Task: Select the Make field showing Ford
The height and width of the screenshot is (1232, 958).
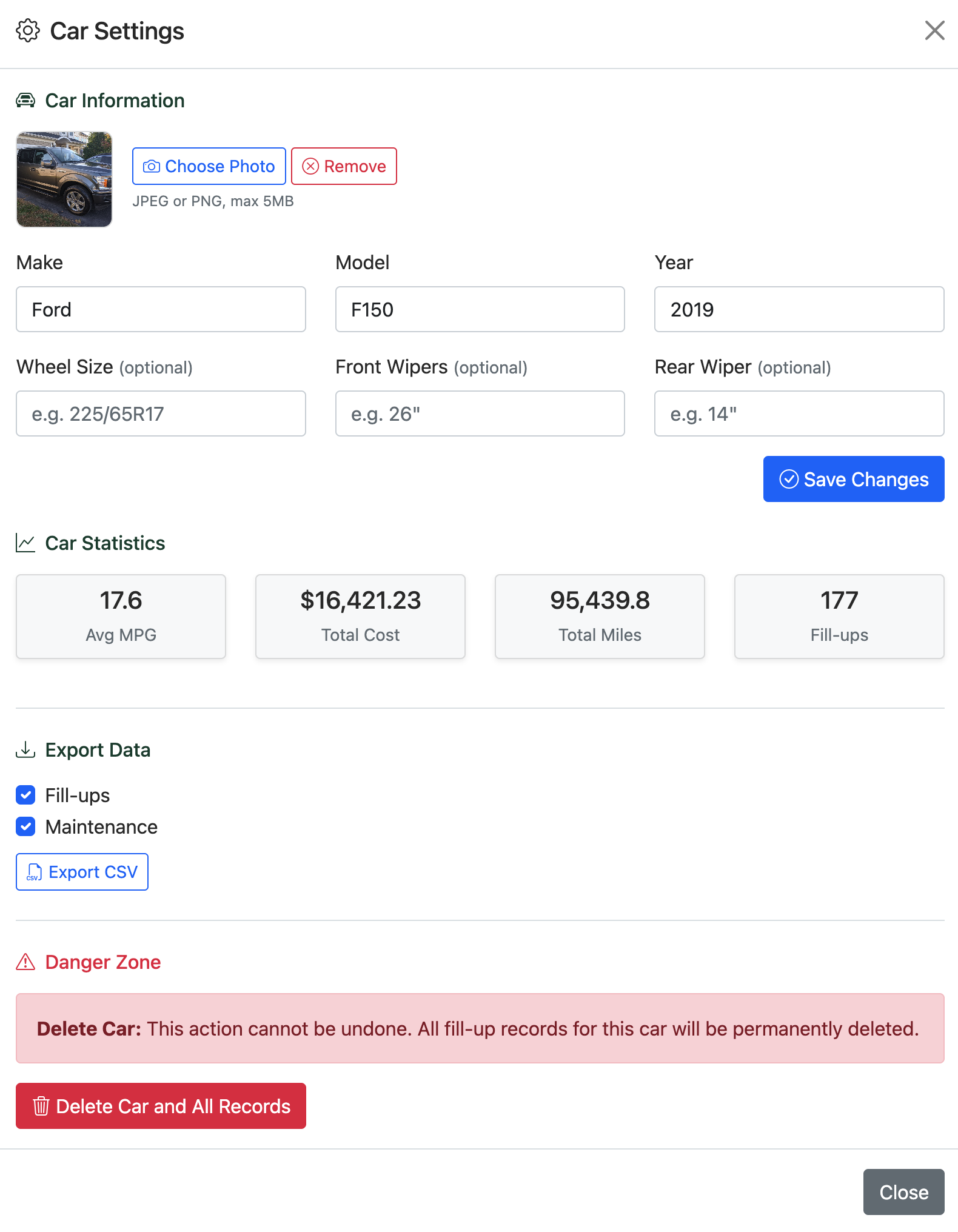Action: click(160, 309)
